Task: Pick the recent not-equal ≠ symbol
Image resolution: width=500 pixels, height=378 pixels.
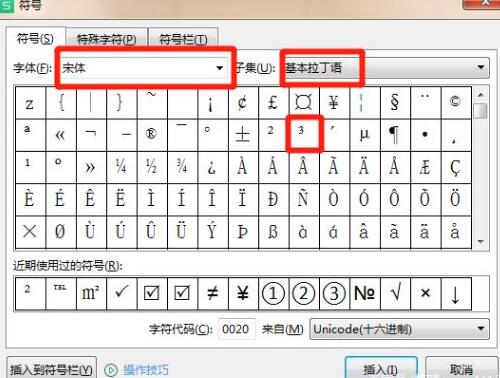Action: pyautogui.click(x=213, y=293)
